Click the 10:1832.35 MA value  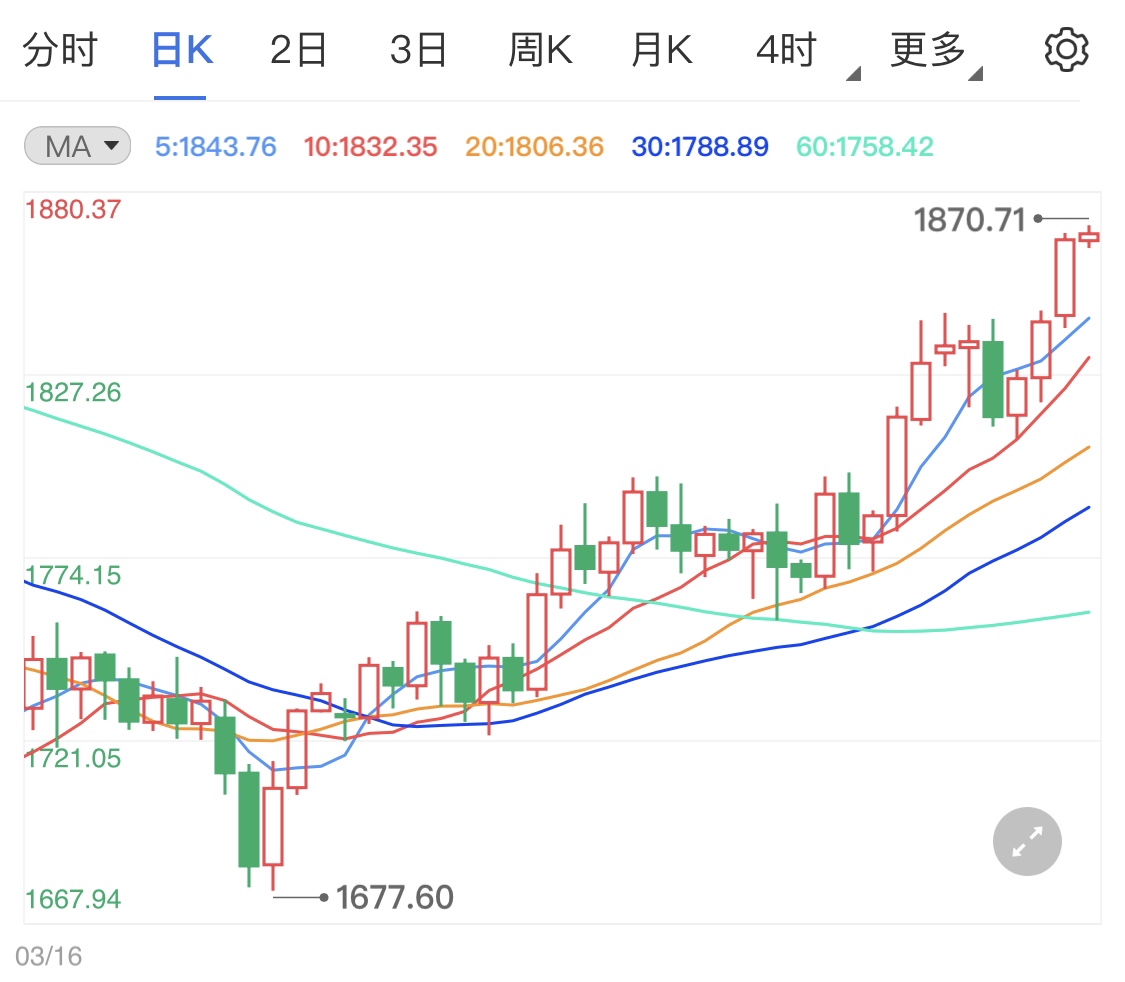click(370, 147)
